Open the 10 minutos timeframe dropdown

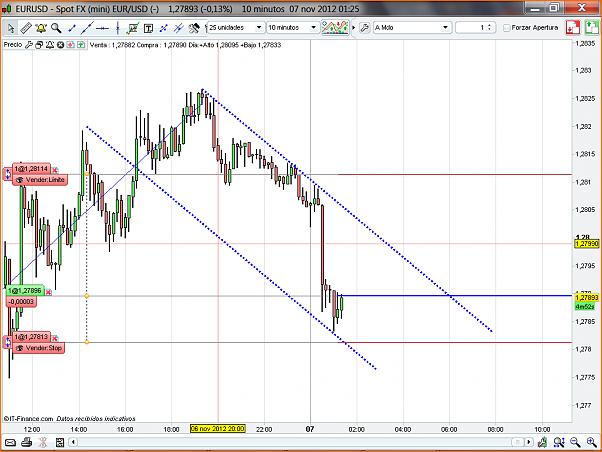293,28
